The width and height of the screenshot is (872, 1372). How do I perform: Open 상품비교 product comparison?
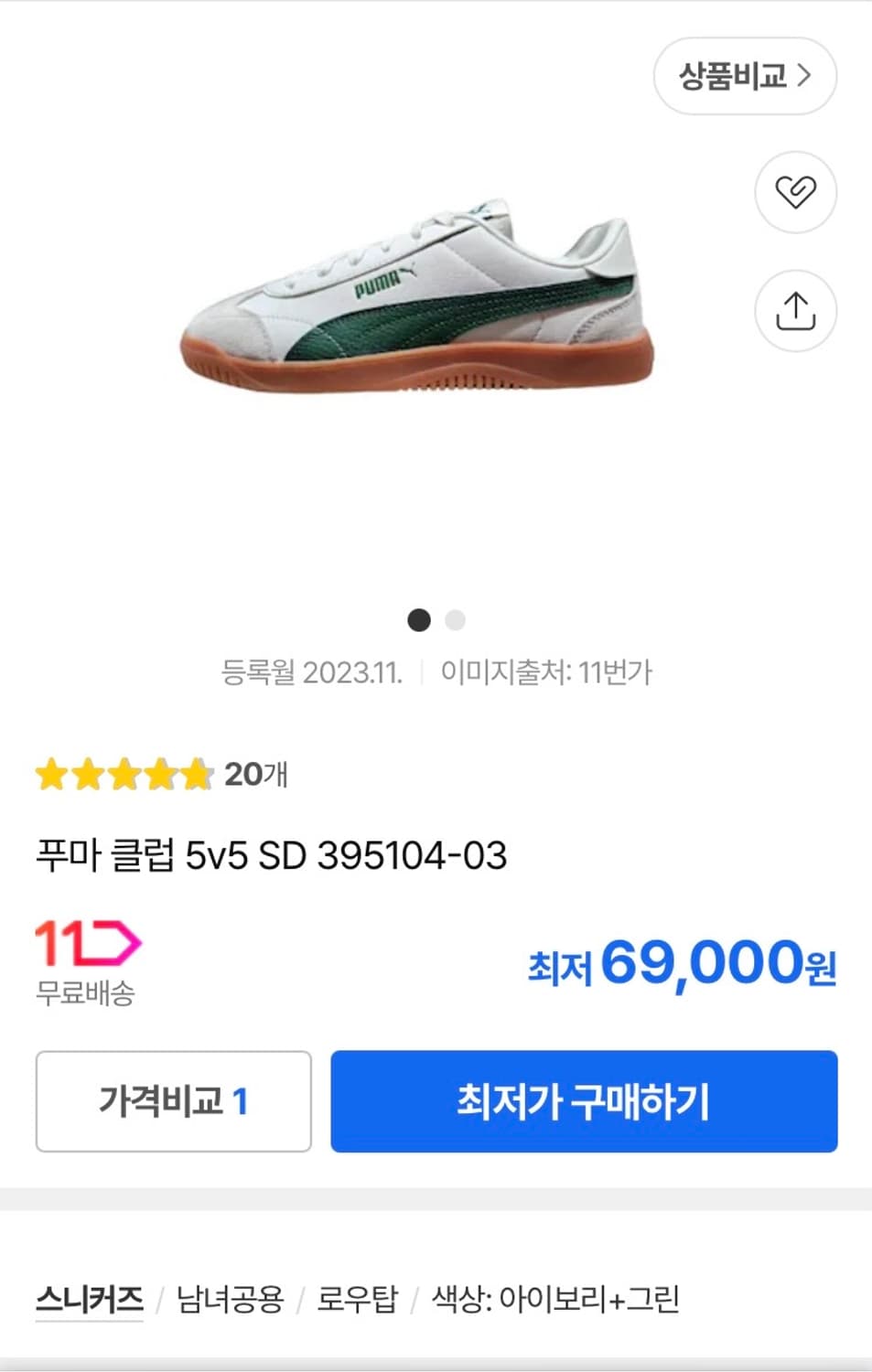[744, 76]
